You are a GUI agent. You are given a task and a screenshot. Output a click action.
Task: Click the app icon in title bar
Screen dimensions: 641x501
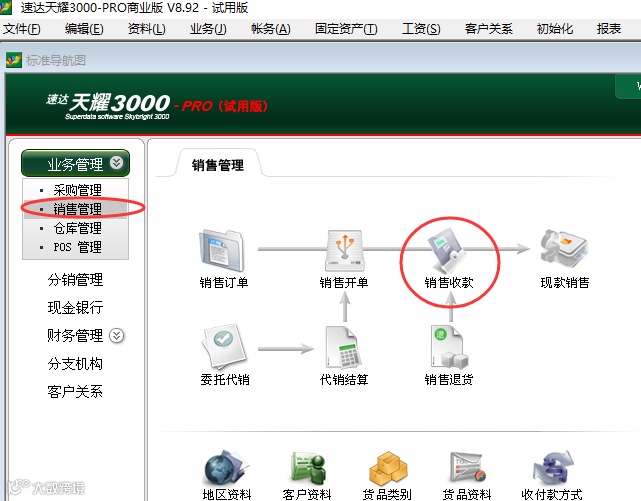pos(5,7)
